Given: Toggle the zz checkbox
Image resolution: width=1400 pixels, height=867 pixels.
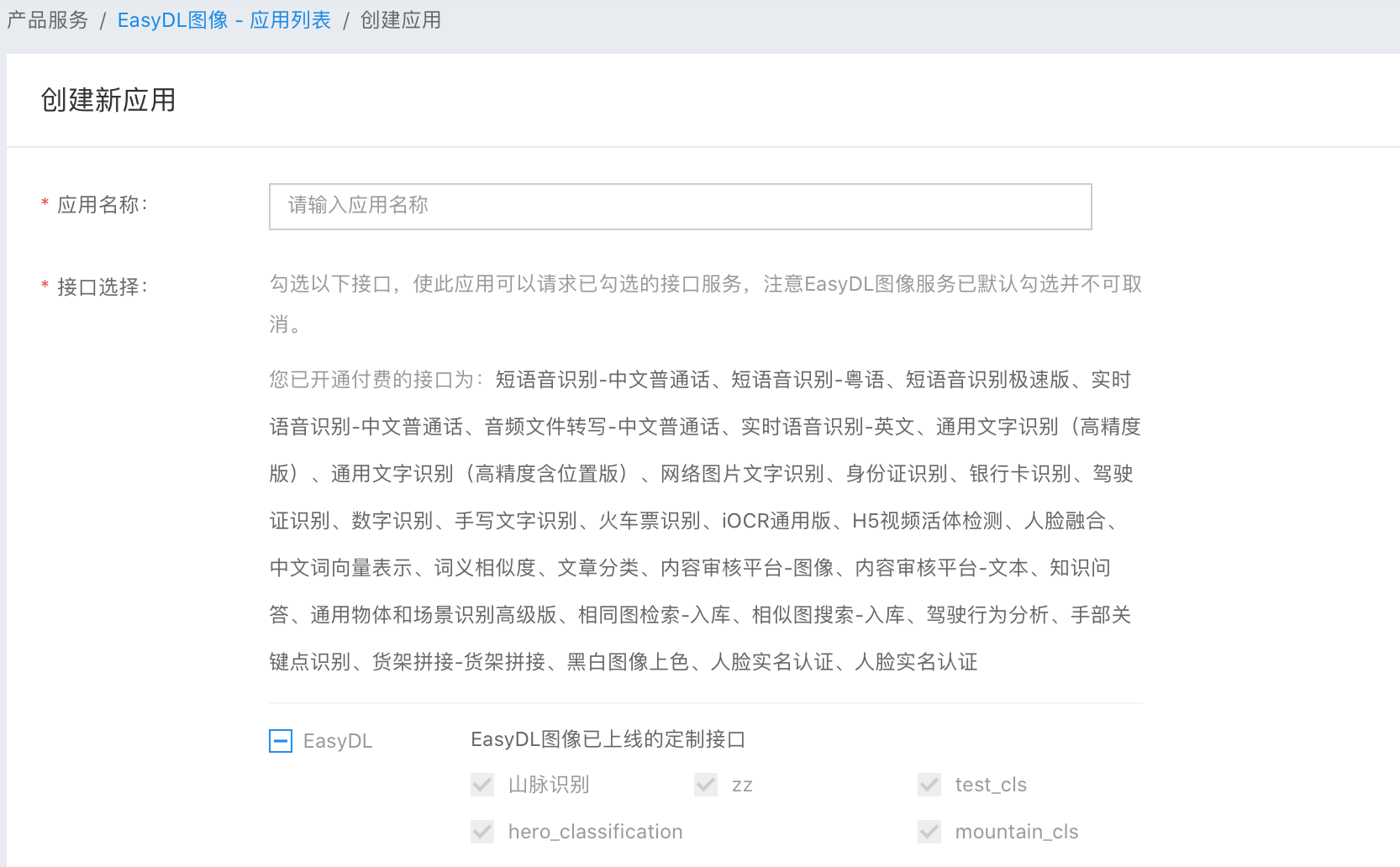Looking at the screenshot, I should click(706, 785).
